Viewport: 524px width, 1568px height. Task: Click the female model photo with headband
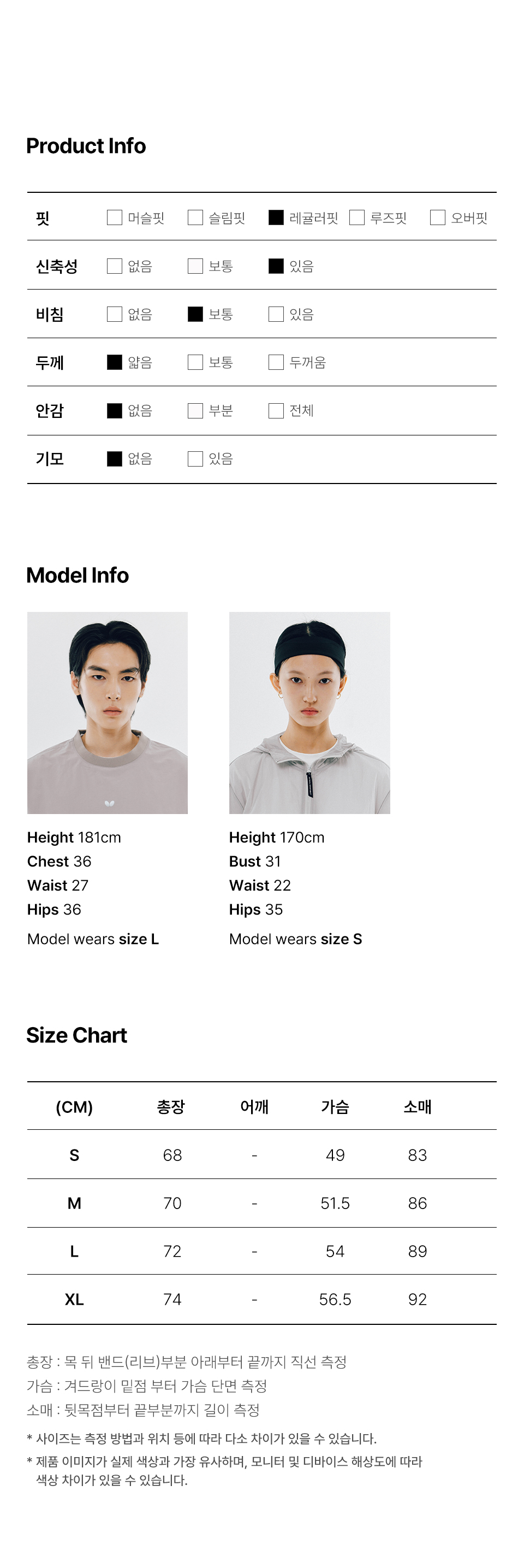309,713
